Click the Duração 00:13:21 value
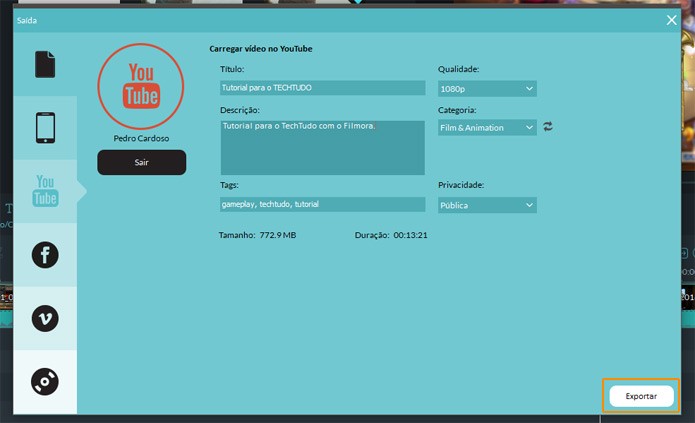Viewport: 695px width, 423px height. (410, 235)
